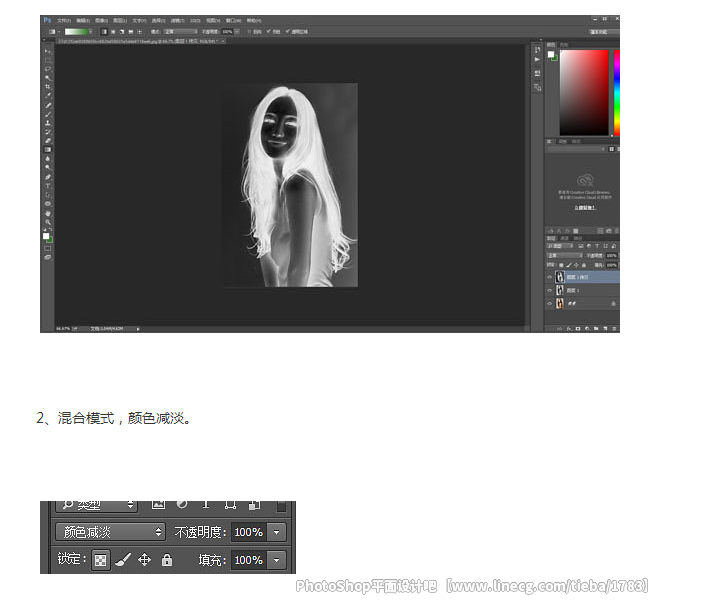The image size is (704, 605).
Task: Hide the 图层 1 拷贝 layer eye
Action: (550, 277)
